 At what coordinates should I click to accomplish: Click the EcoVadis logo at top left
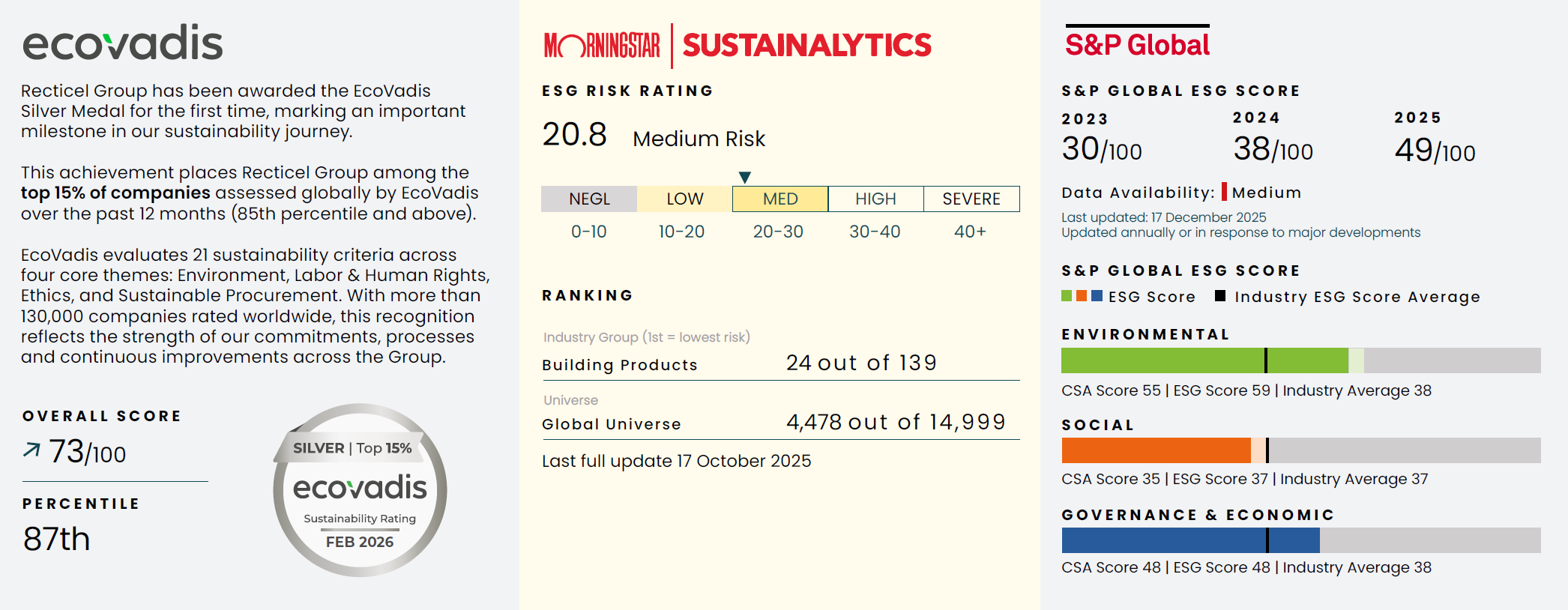click(123, 43)
